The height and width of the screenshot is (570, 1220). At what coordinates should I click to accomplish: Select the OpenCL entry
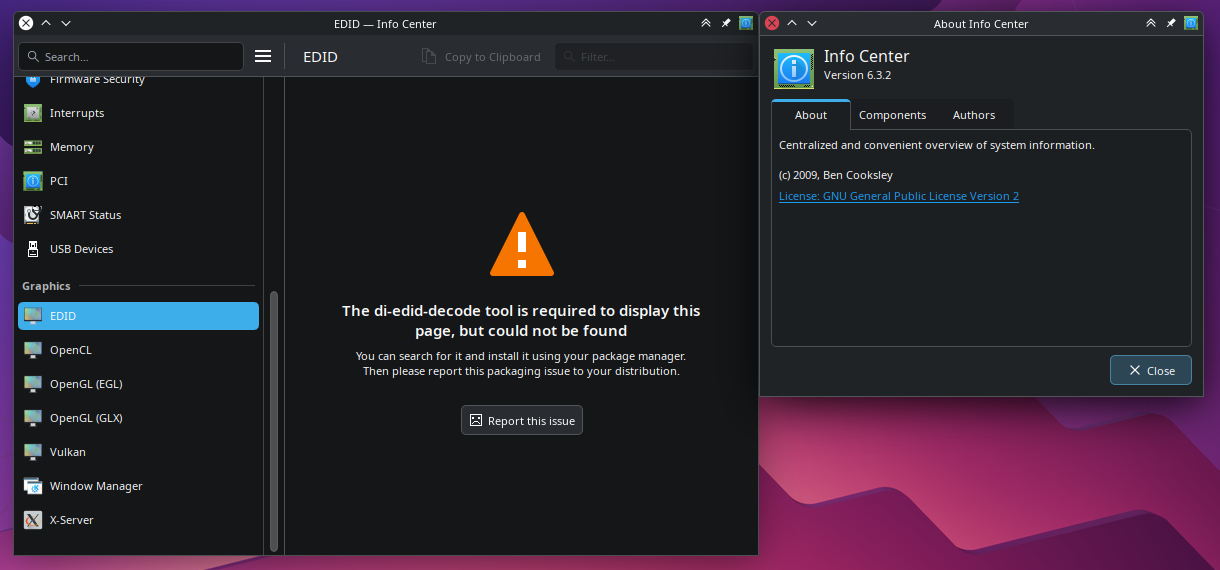click(x=138, y=350)
